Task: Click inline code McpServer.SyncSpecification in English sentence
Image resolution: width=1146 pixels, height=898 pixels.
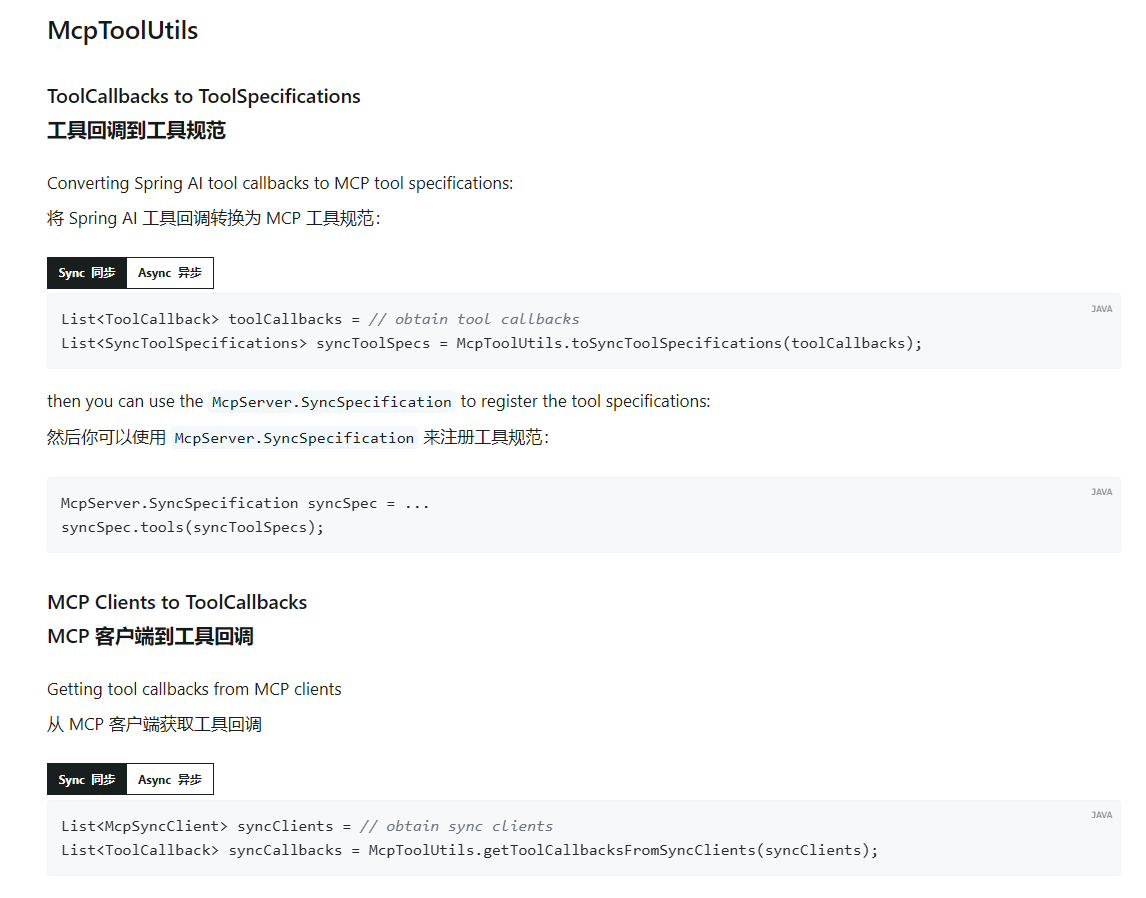Action: click(331, 402)
